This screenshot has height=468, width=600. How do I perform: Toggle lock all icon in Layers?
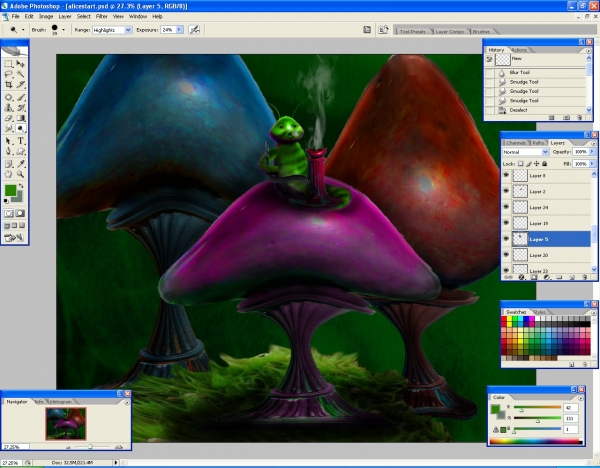coord(545,164)
